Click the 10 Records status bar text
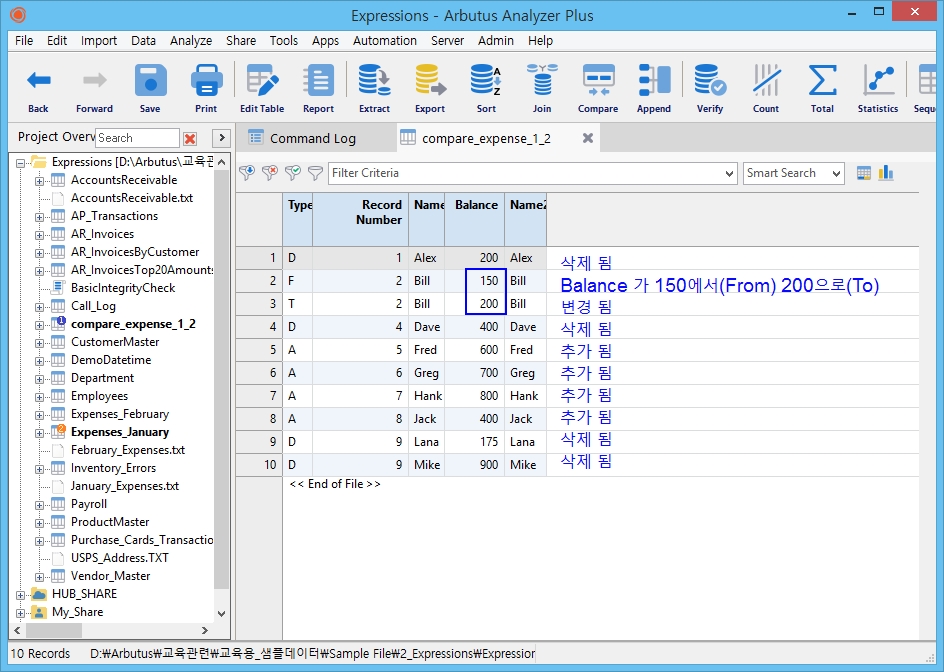This screenshot has width=944, height=672. point(40,654)
